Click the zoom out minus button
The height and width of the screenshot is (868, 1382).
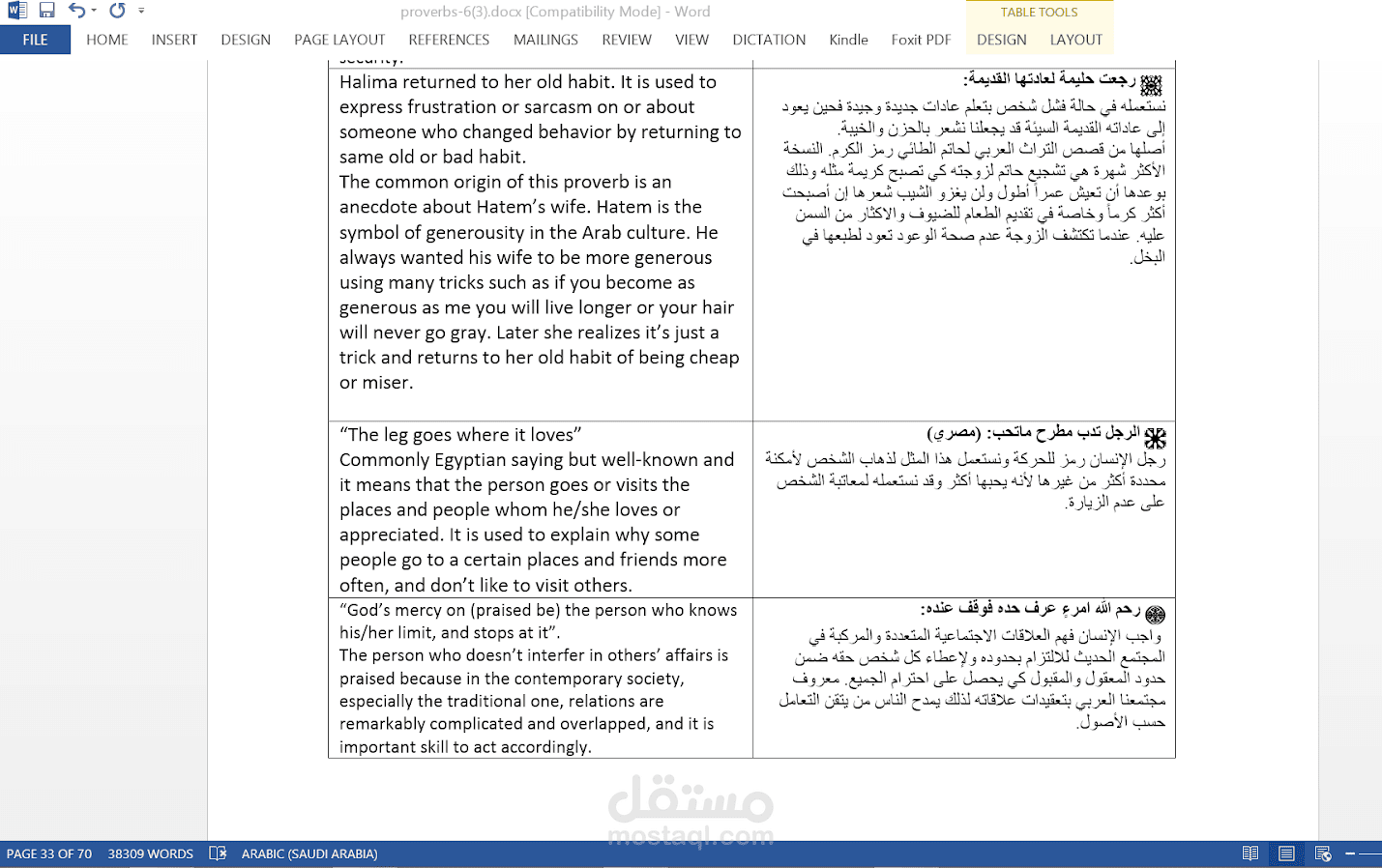[1350, 854]
